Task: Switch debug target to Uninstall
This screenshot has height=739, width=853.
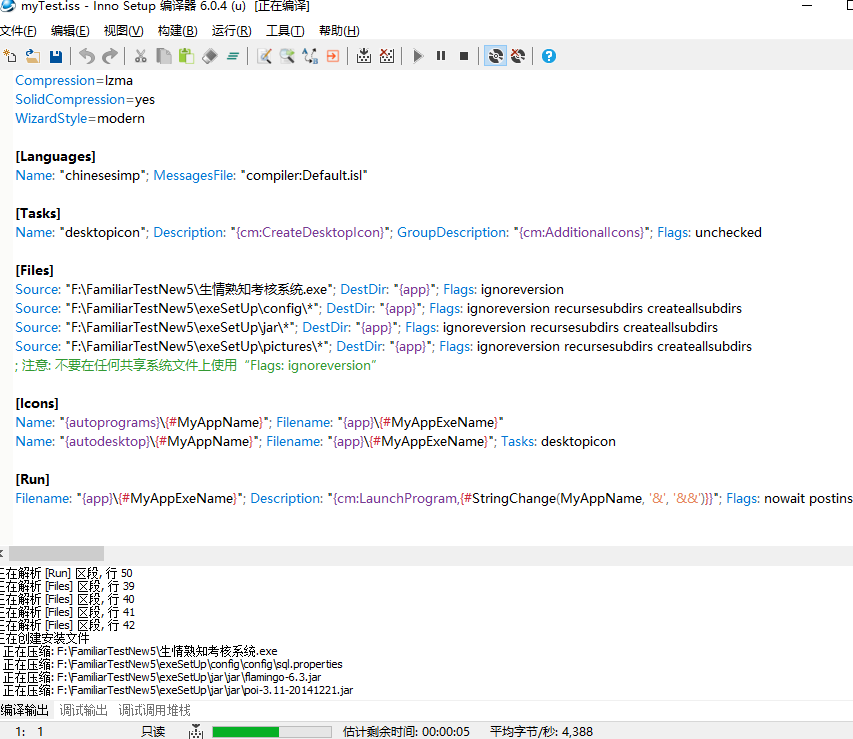Action: coord(518,56)
